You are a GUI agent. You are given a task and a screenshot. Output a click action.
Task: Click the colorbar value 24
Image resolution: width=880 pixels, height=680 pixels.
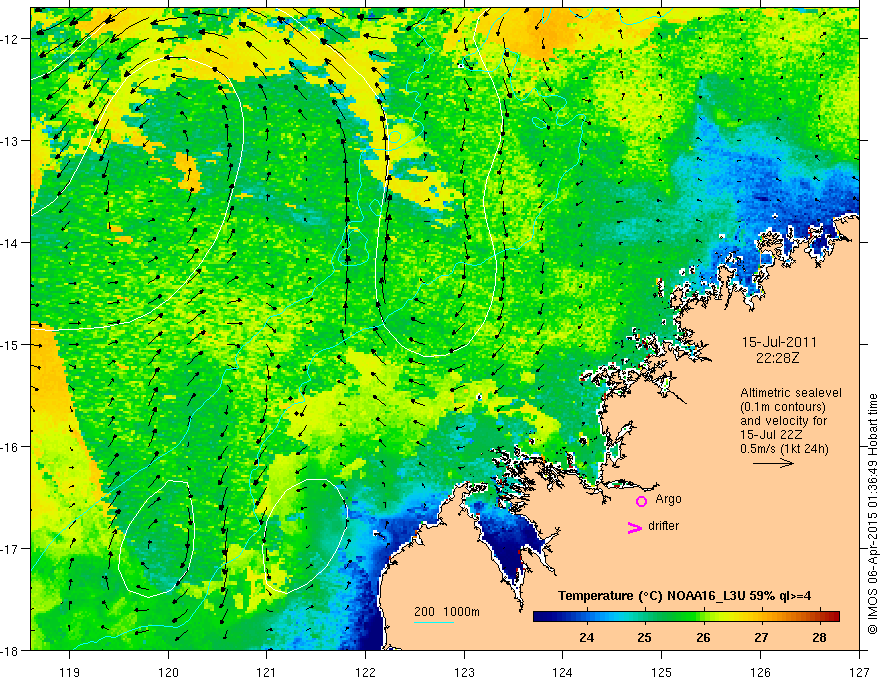[x=586, y=637]
